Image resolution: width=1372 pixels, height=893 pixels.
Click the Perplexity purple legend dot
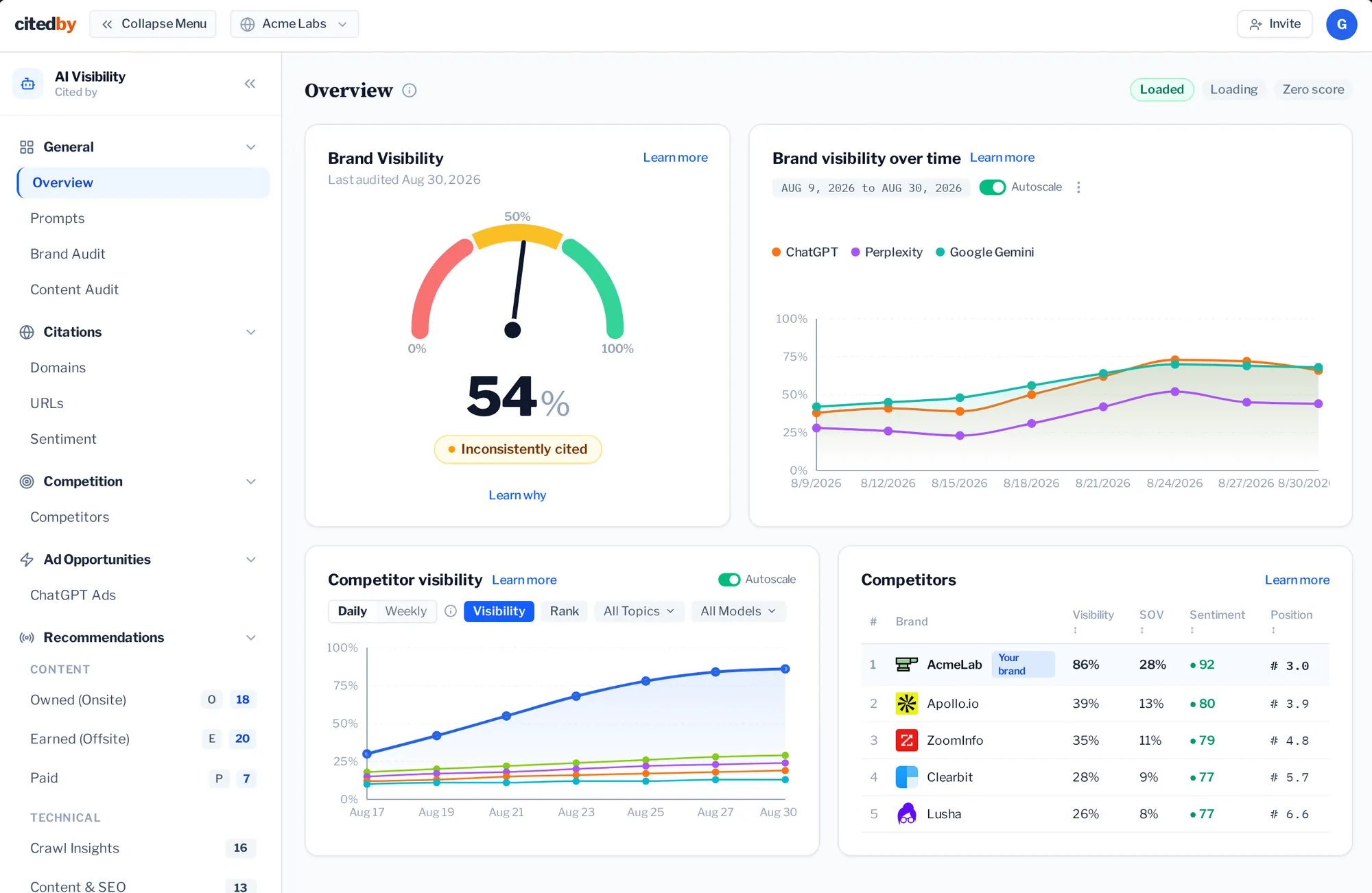tap(855, 252)
